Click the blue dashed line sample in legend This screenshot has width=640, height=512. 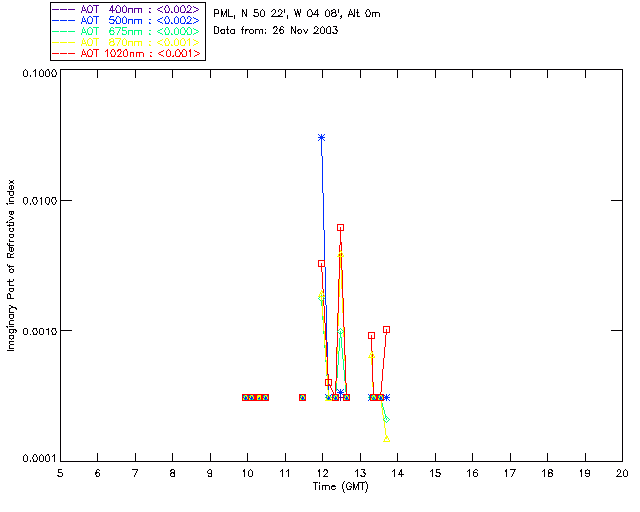[64, 20]
